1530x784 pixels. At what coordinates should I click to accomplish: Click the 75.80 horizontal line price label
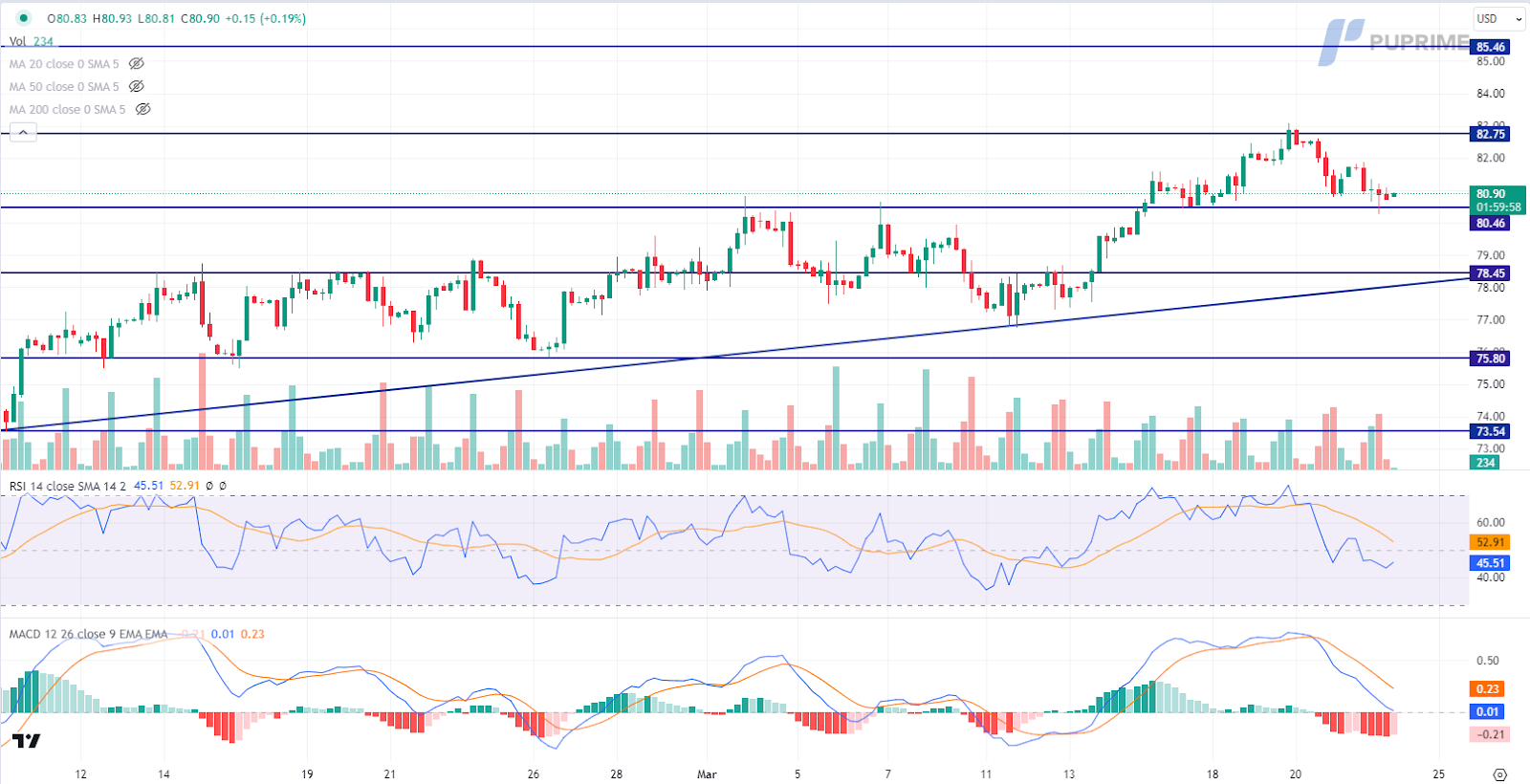click(1490, 359)
